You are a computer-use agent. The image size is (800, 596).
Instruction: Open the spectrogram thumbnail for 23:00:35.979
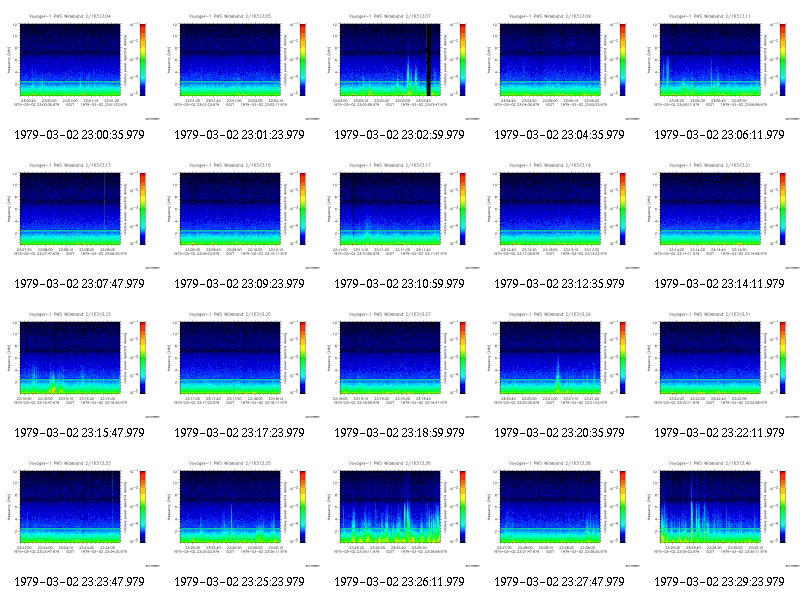(80, 66)
